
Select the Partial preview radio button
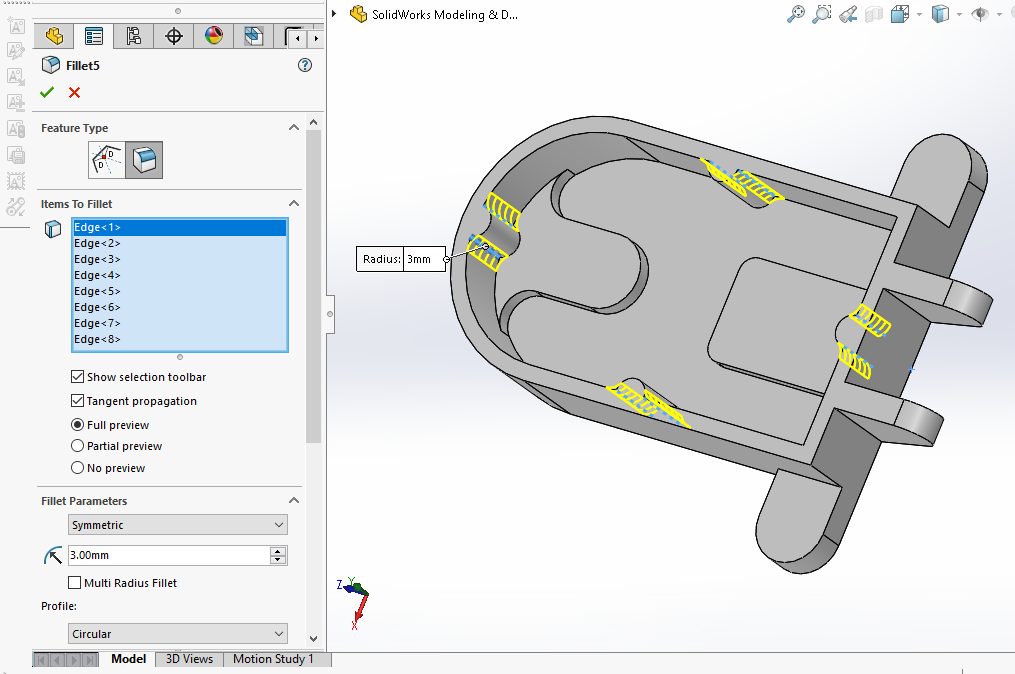click(77, 446)
